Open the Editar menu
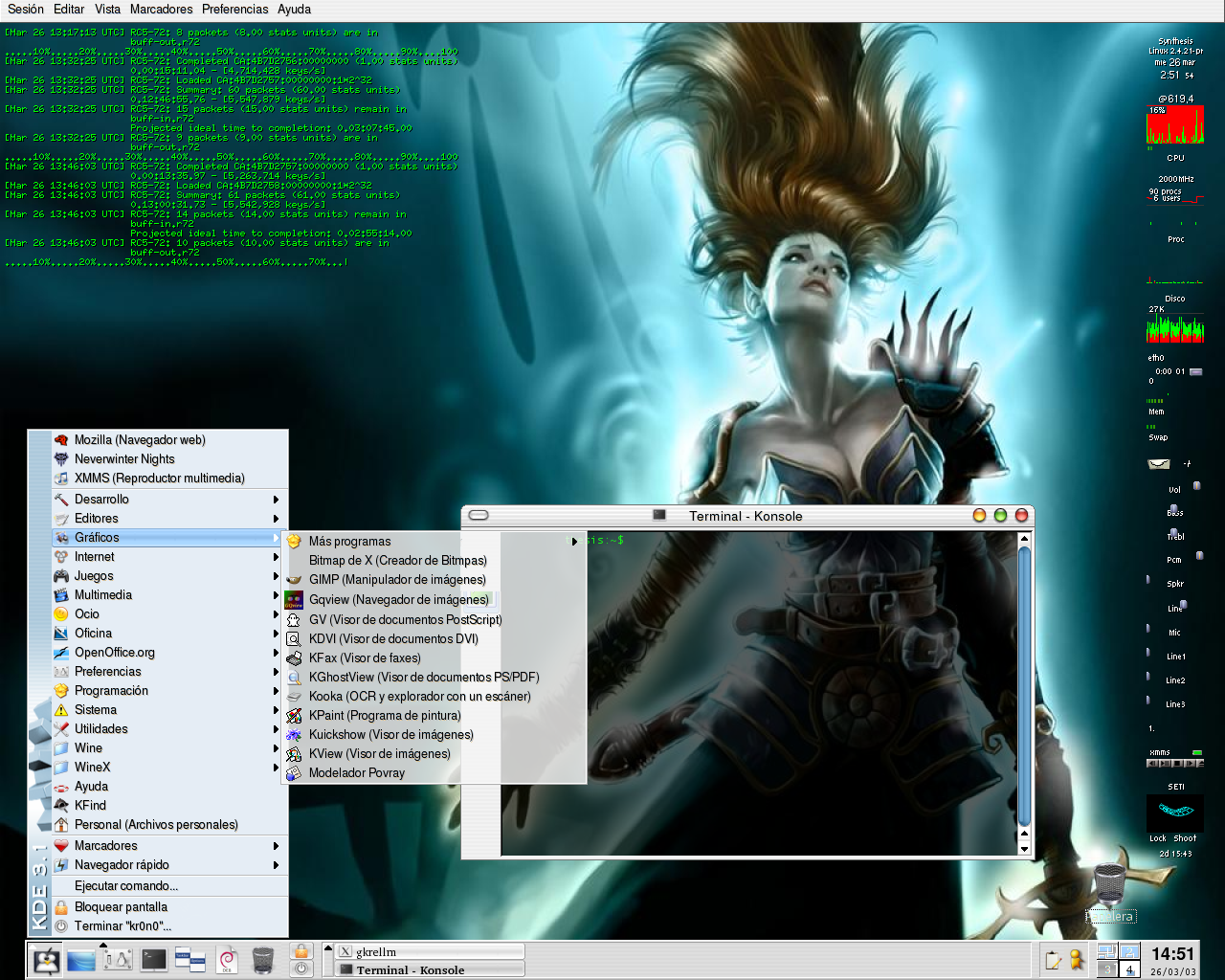The height and width of the screenshot is (980, 1225). 69,10
